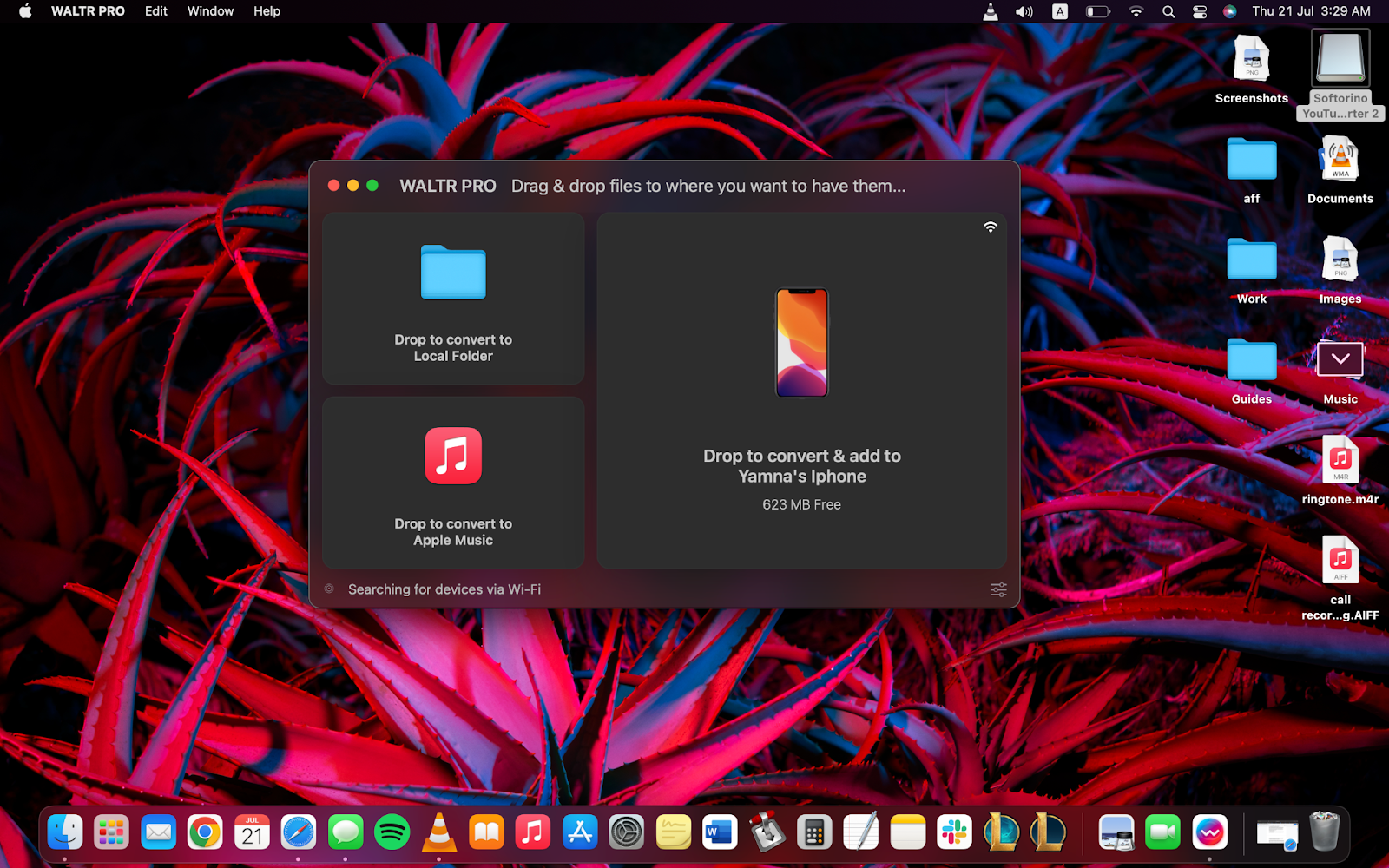This screenshot has height=868, width=1389.
Task: Open the Help menu in menu bar
Action: (267, 11)
